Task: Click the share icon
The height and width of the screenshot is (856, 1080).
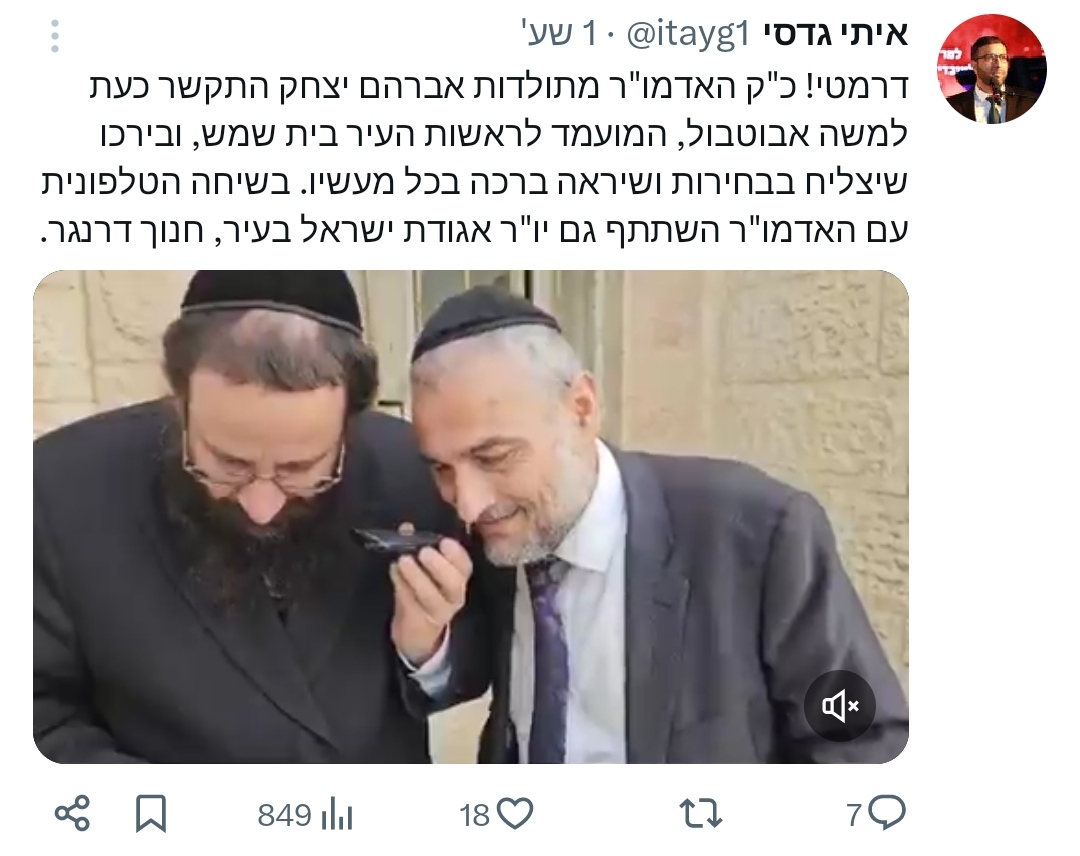Action: (x=72, y=814)
